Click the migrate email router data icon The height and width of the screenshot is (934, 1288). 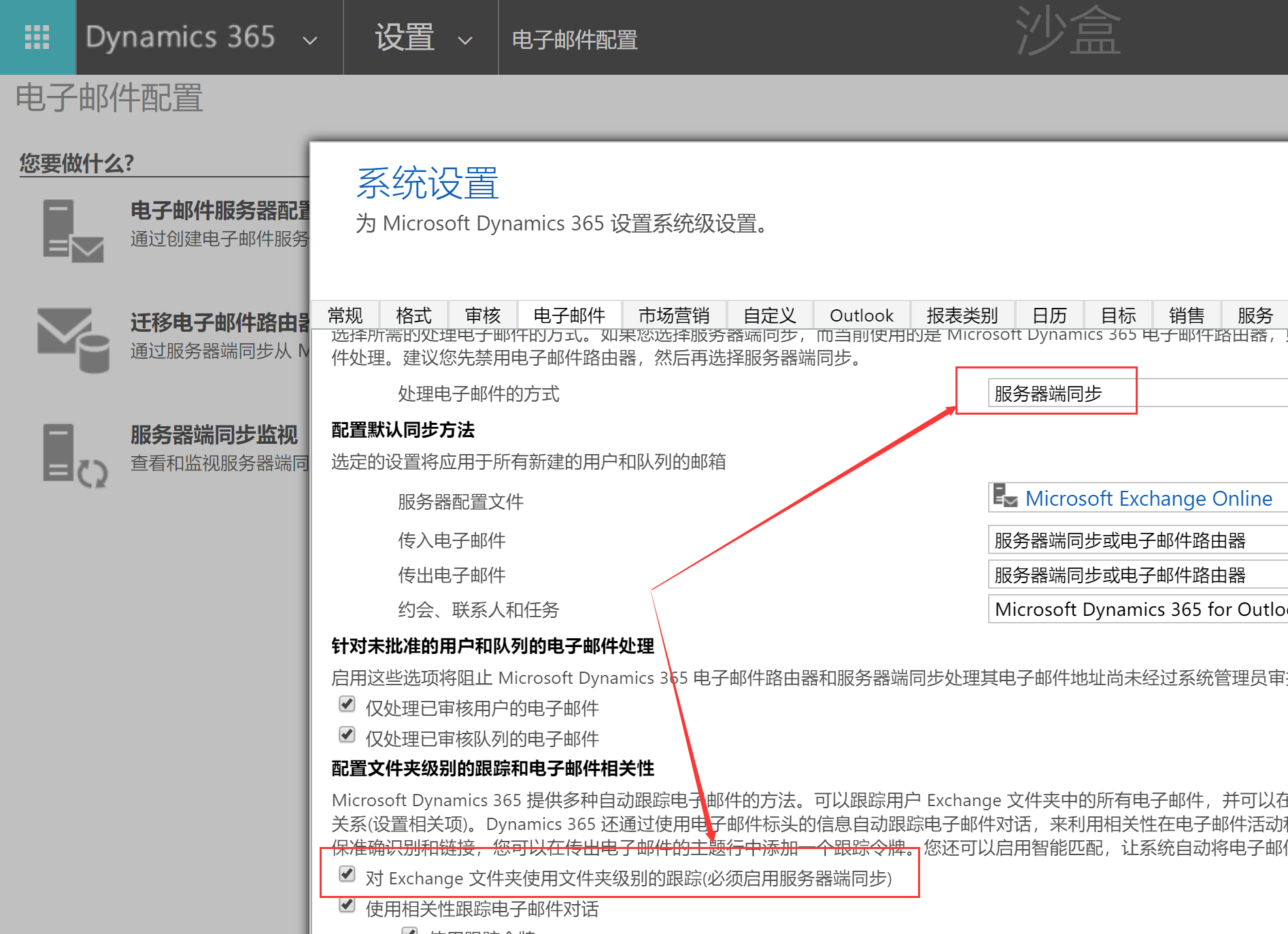pos(73,341)
